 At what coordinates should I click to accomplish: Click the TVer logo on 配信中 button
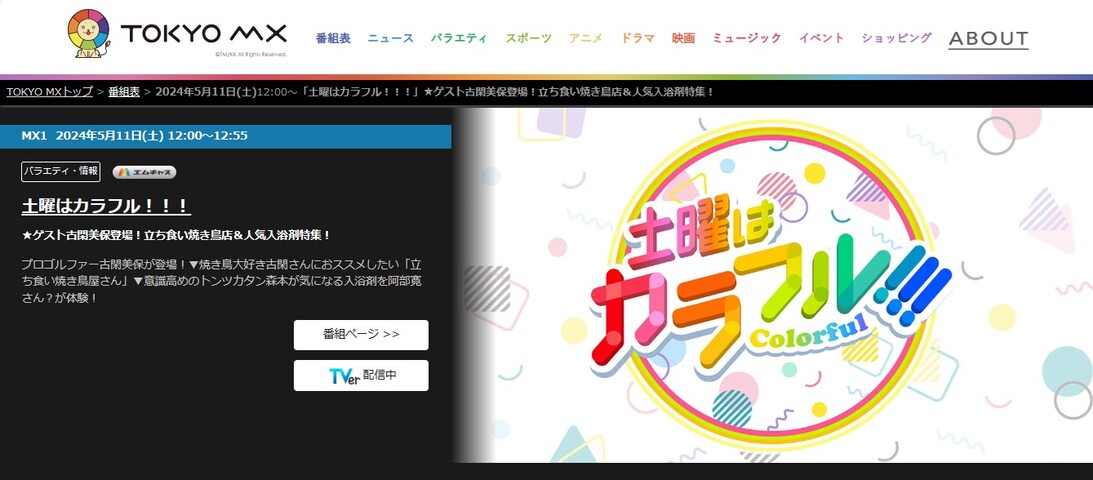point(344,376)
